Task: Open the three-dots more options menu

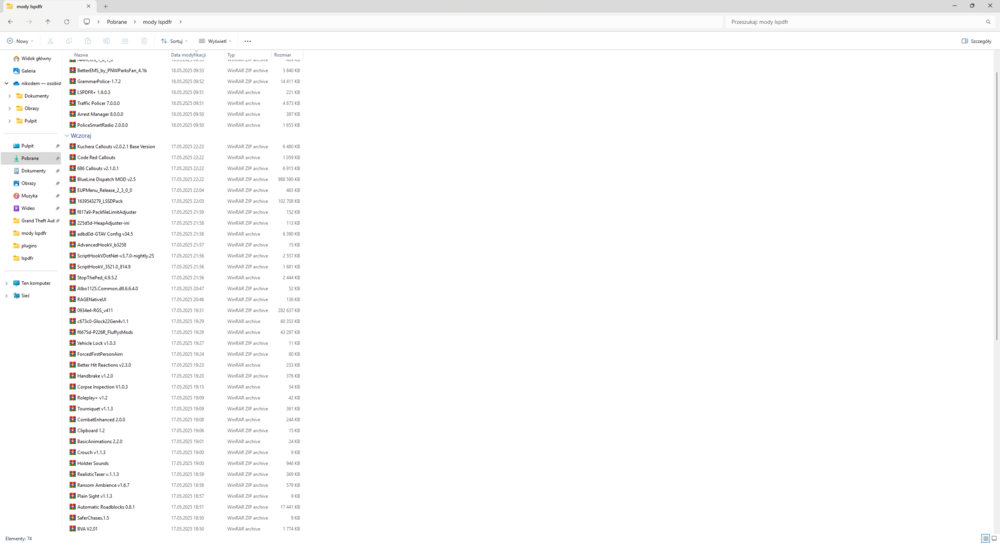Action: 247,41
